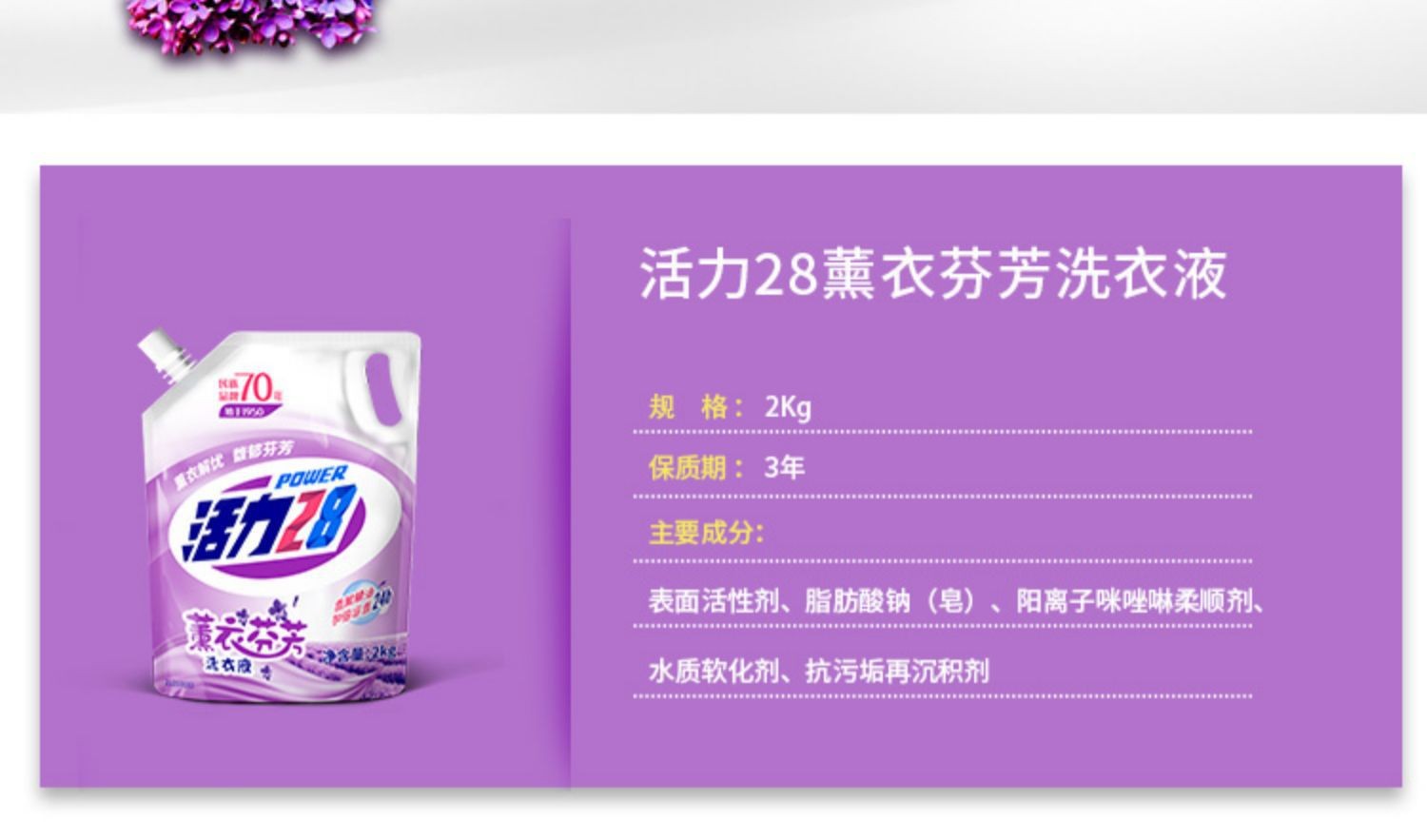Click the 阳离子咪唑啉柔顺剂 ingredient text
1427x840 pixels.
1134,601
